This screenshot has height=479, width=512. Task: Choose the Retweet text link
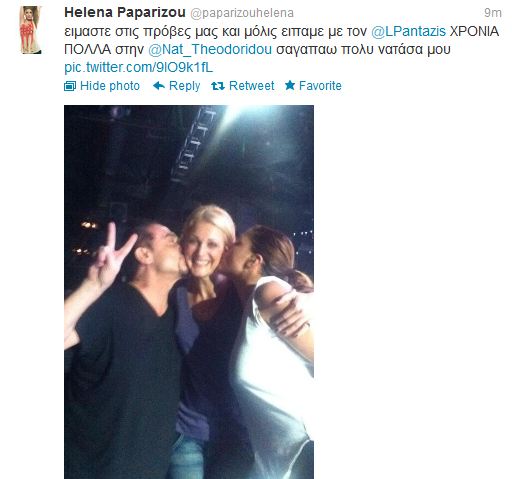point(252,86)
